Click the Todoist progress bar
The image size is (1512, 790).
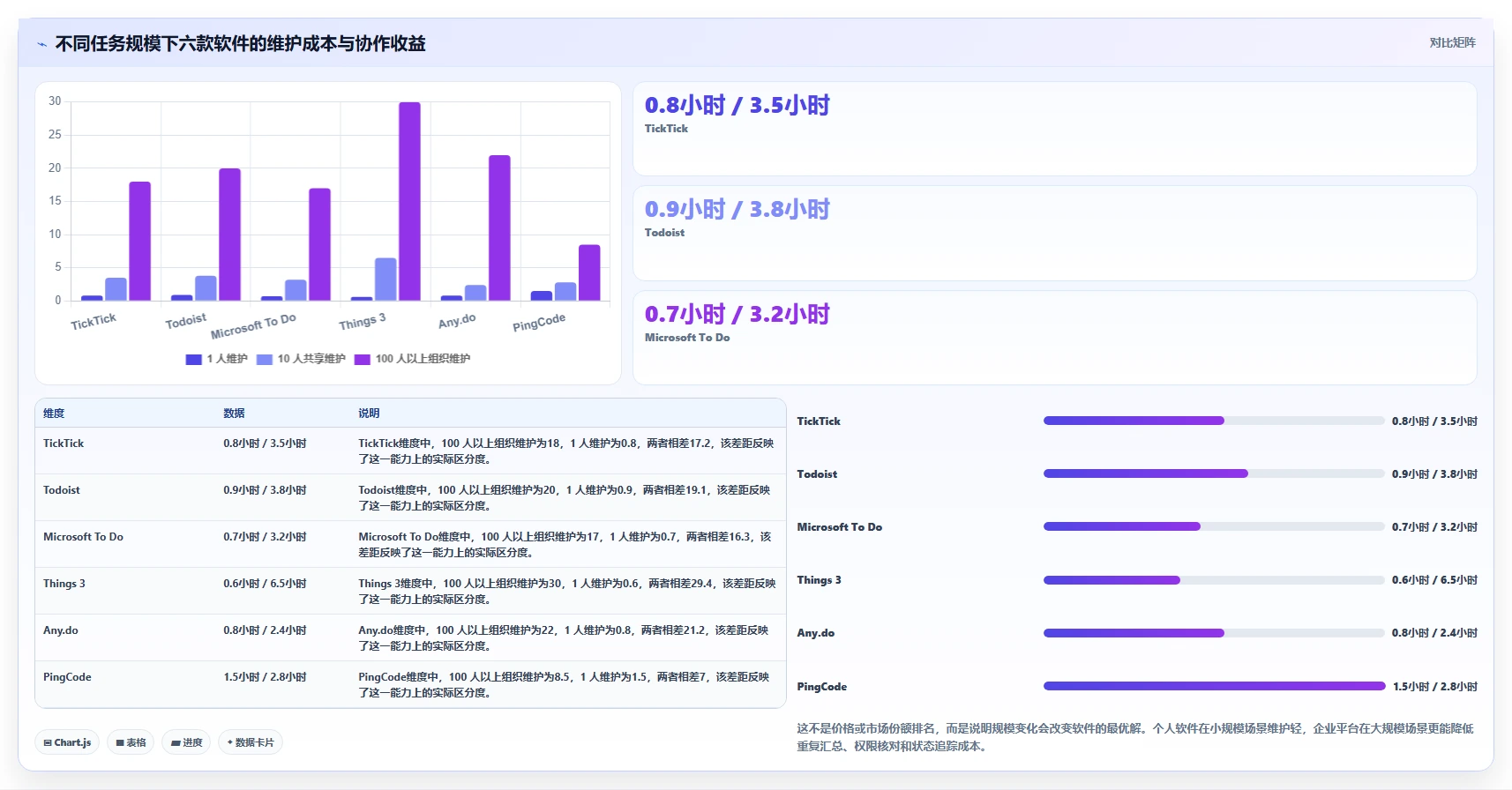point(1214,473)
